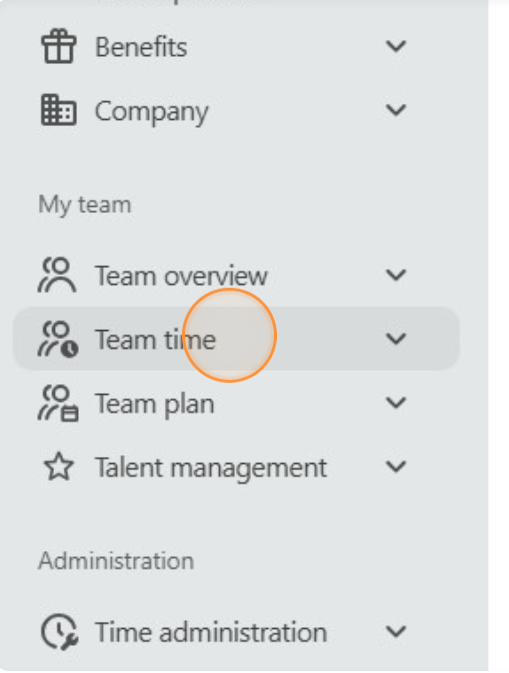This screenshot has height=673, width=509.
Task: Expand the Time administration chevron
Action: point(396,632)
